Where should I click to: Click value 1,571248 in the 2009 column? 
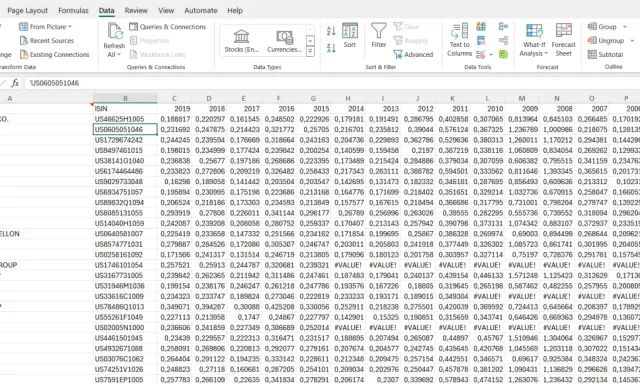click(522, 275)
